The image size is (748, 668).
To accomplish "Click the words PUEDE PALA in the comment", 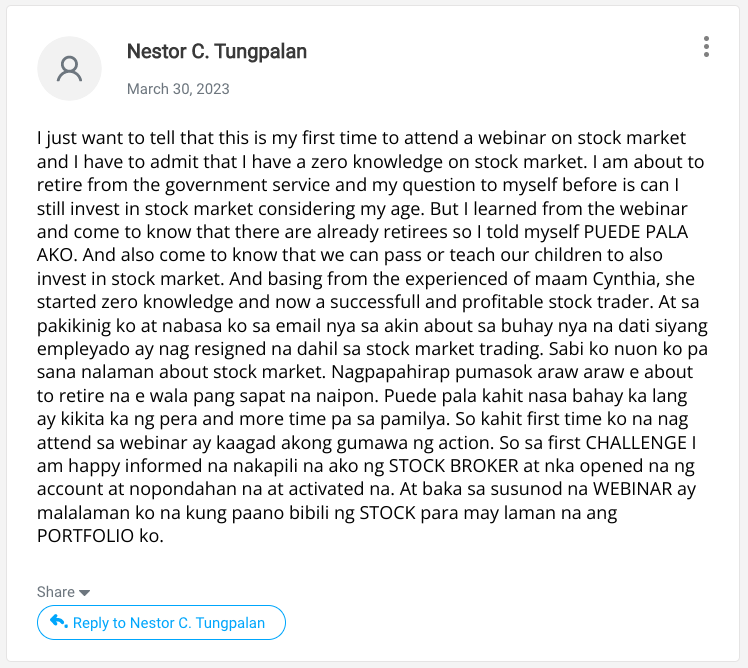I will (x=636, y=232).
